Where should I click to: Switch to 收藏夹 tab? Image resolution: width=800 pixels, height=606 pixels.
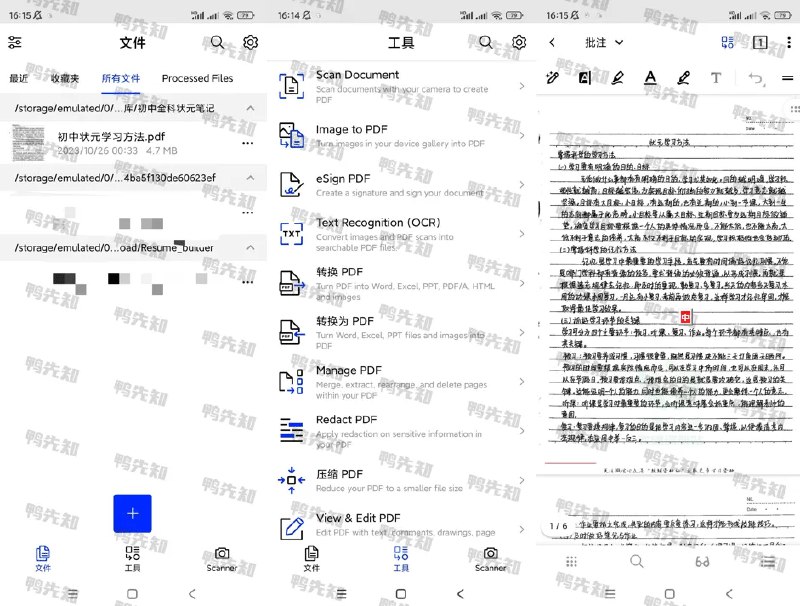pos(65,79)
